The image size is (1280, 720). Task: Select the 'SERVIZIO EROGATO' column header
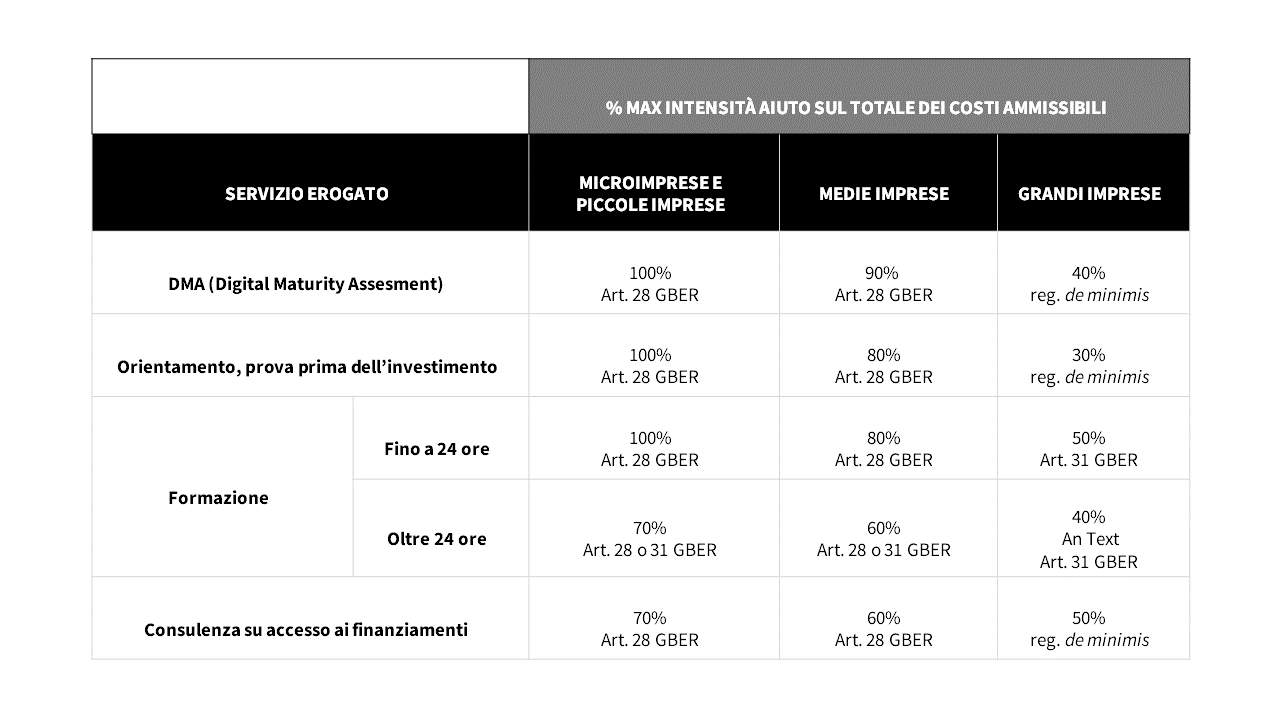pos(307,194)
